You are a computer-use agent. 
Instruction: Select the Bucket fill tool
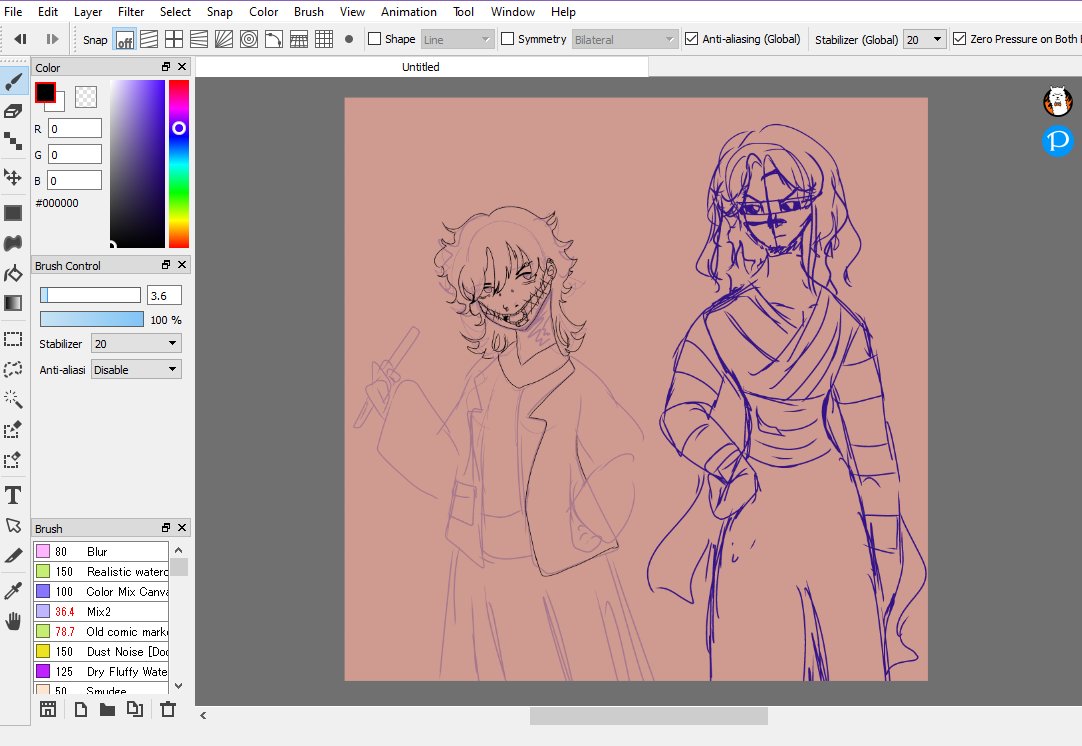pos(13,273)
